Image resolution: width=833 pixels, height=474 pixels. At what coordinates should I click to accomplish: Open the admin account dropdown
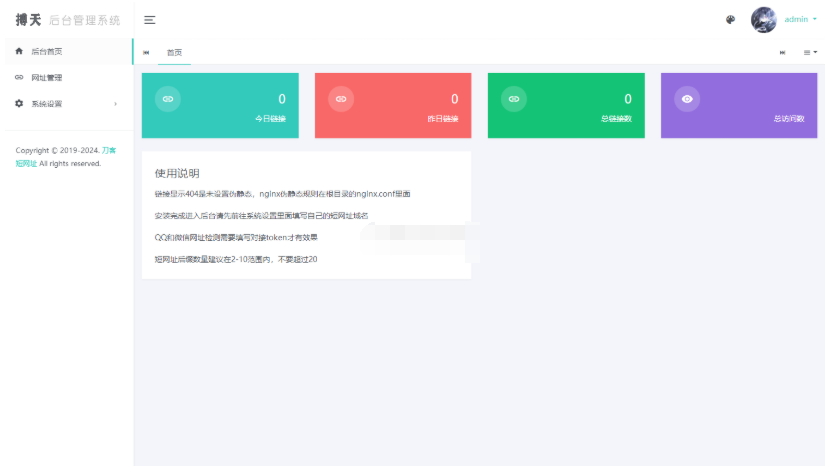[800, 20]
